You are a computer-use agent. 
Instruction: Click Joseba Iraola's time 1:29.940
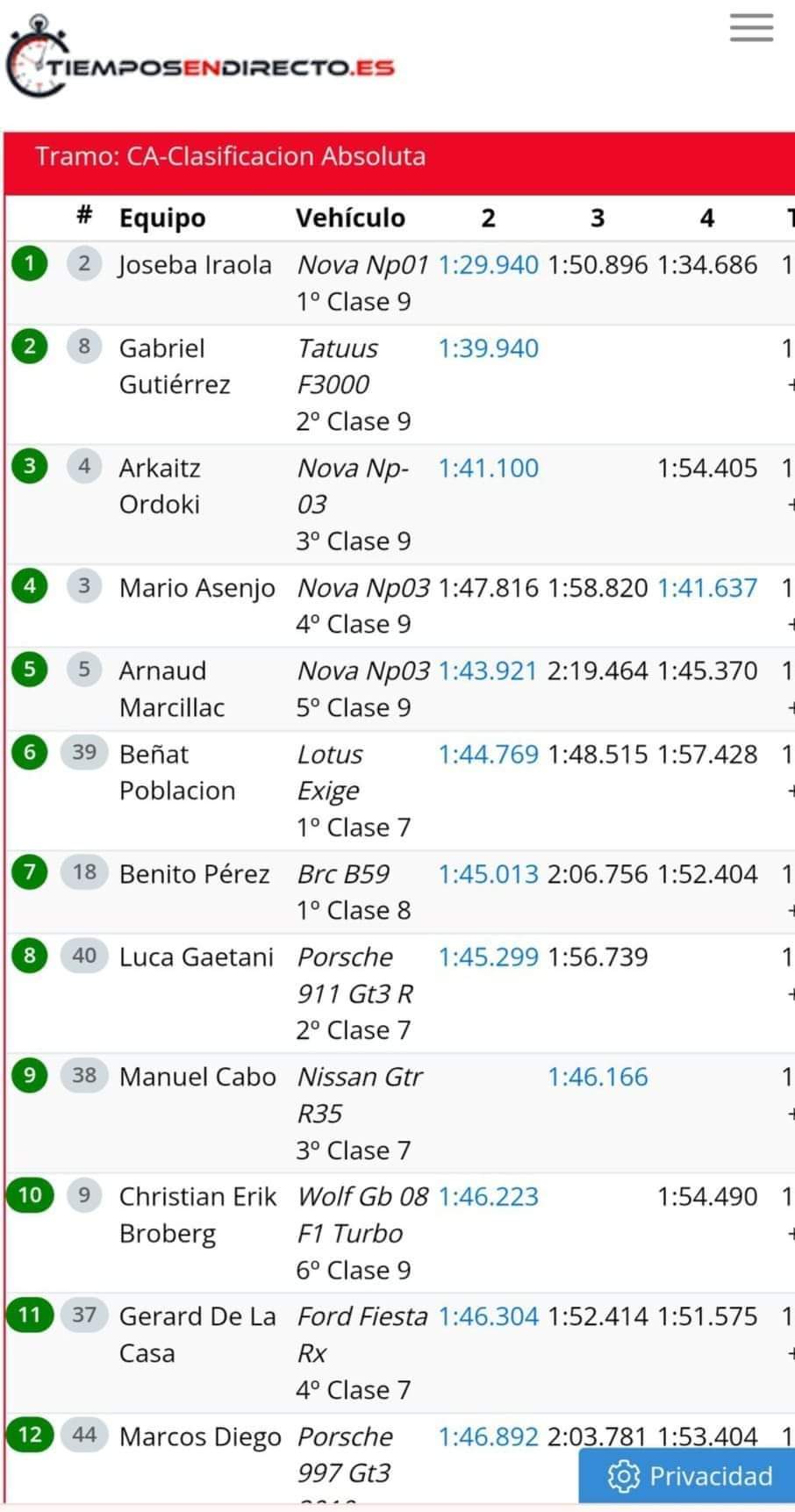488,265
